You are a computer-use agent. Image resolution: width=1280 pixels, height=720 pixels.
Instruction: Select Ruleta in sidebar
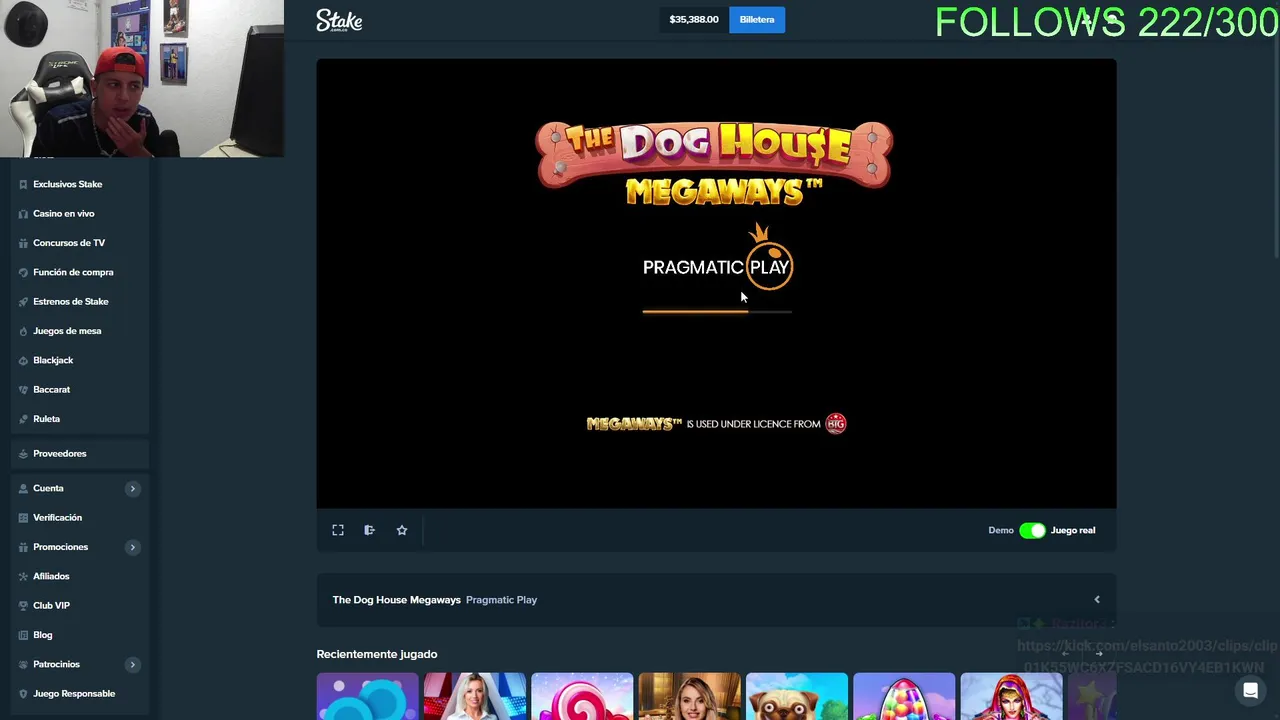pyautogui.click(x=46, y=419)
